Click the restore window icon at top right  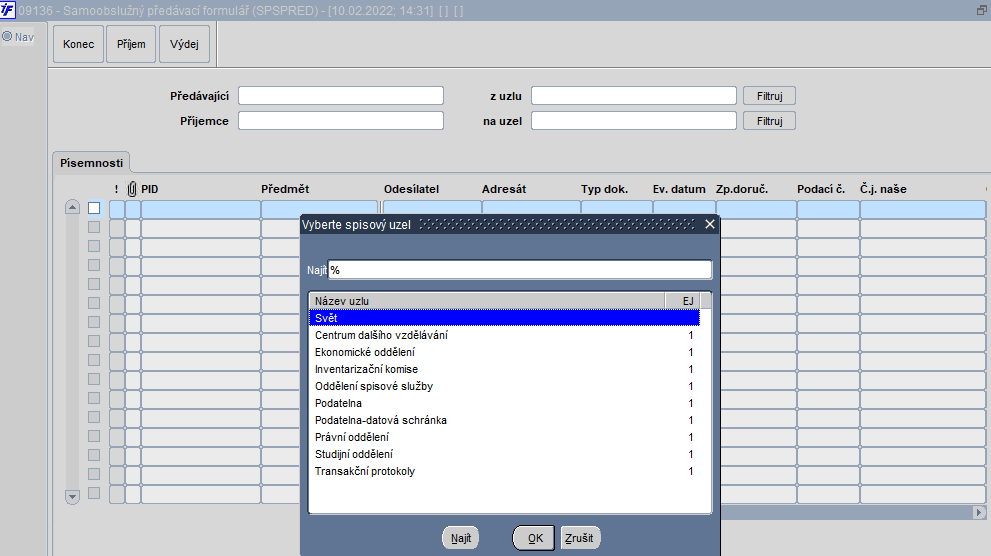tap(982, 10)
